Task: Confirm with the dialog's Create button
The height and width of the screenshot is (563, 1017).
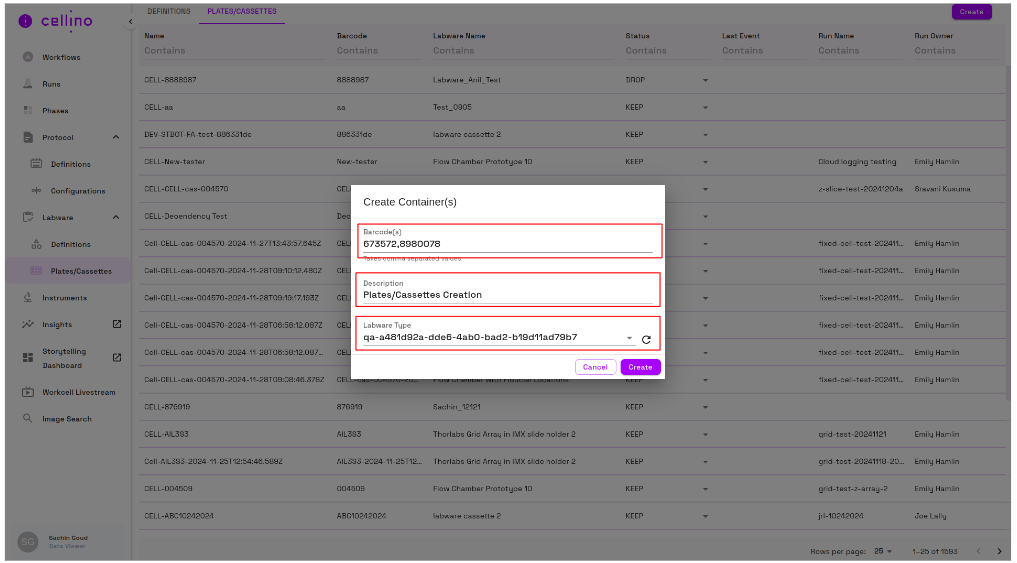Action: 640,367
